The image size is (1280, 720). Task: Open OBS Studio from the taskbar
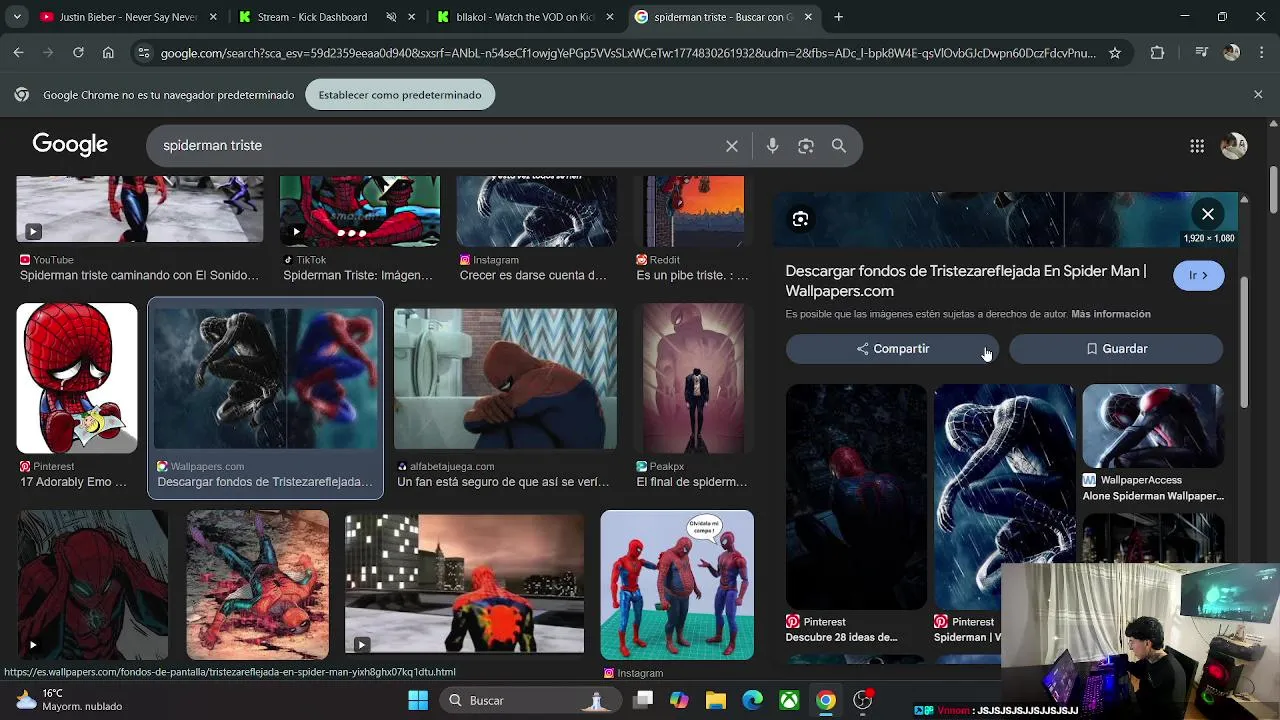click(862, 700)
